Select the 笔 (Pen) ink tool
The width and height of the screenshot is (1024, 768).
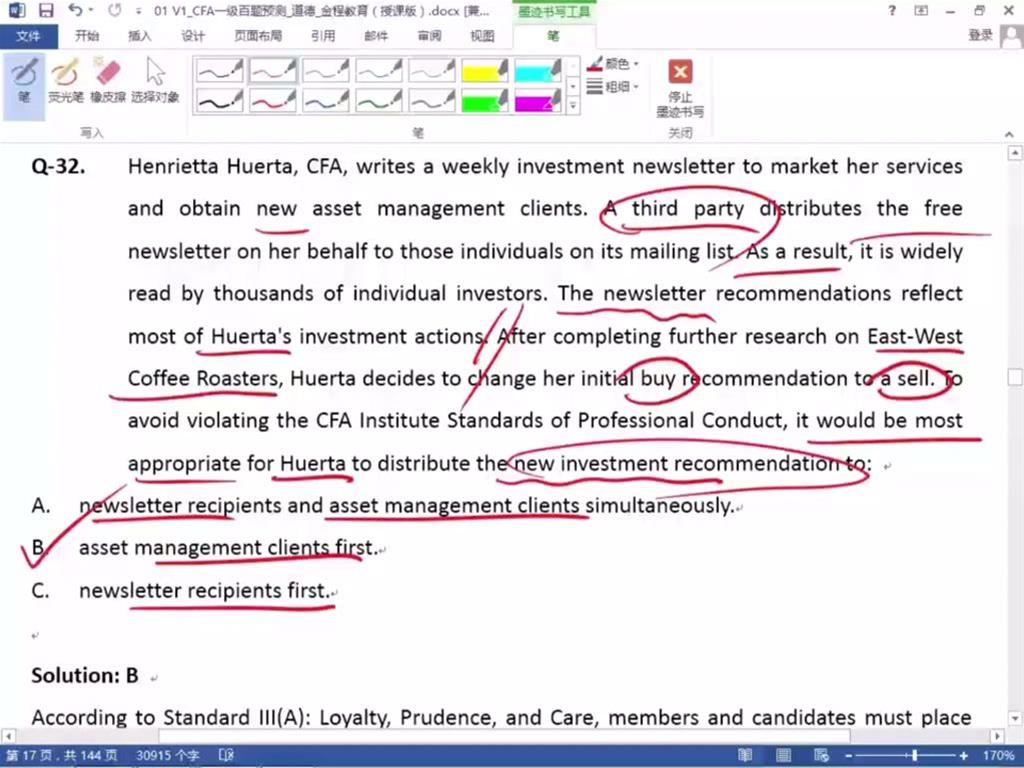(x=24, y=80)
